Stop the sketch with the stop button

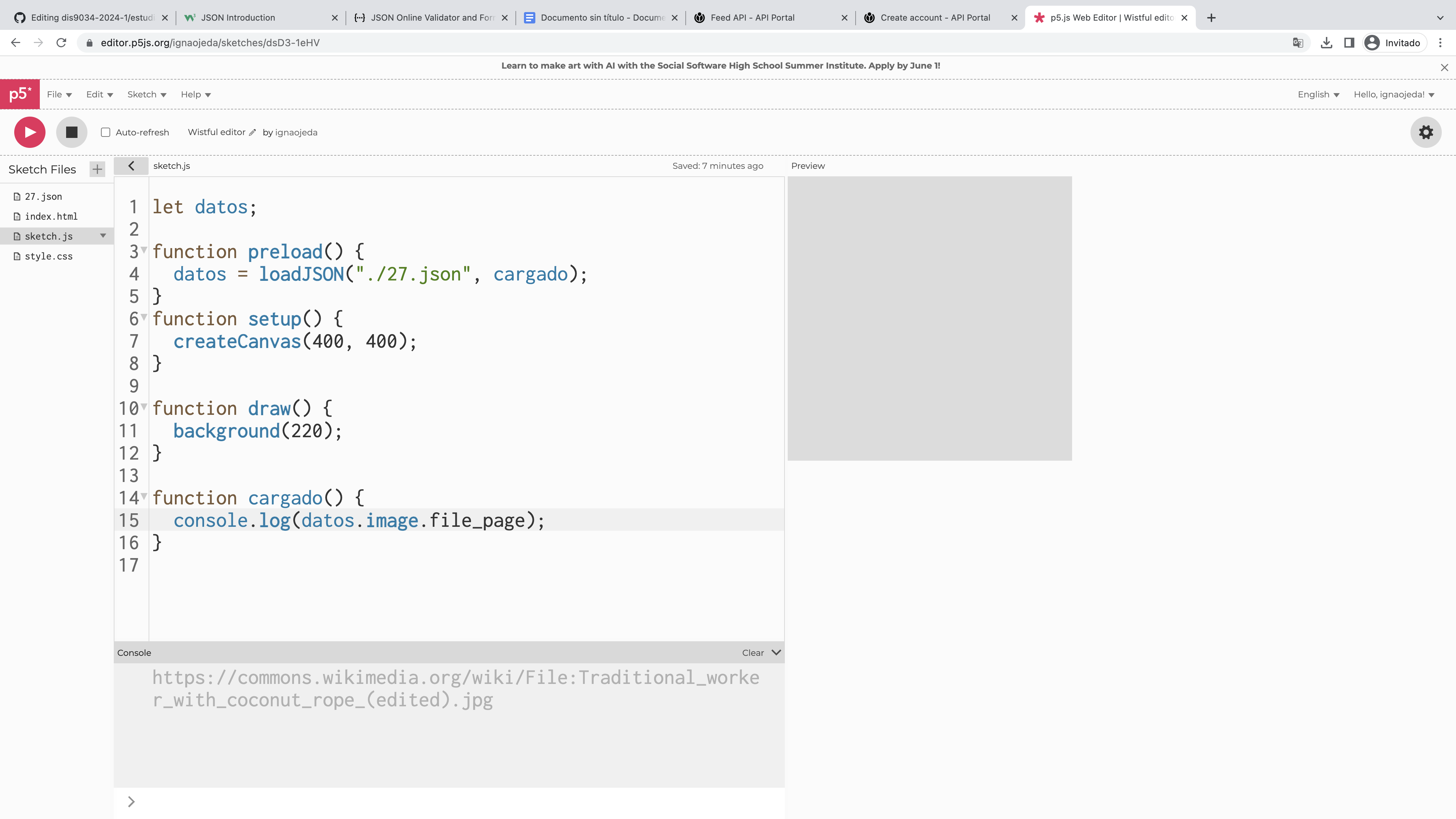(x=72, y=132)
